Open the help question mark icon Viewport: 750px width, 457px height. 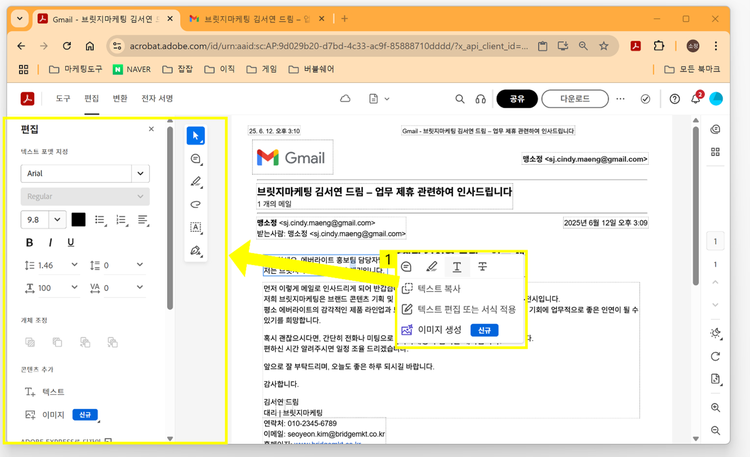[x=674, y=99]
